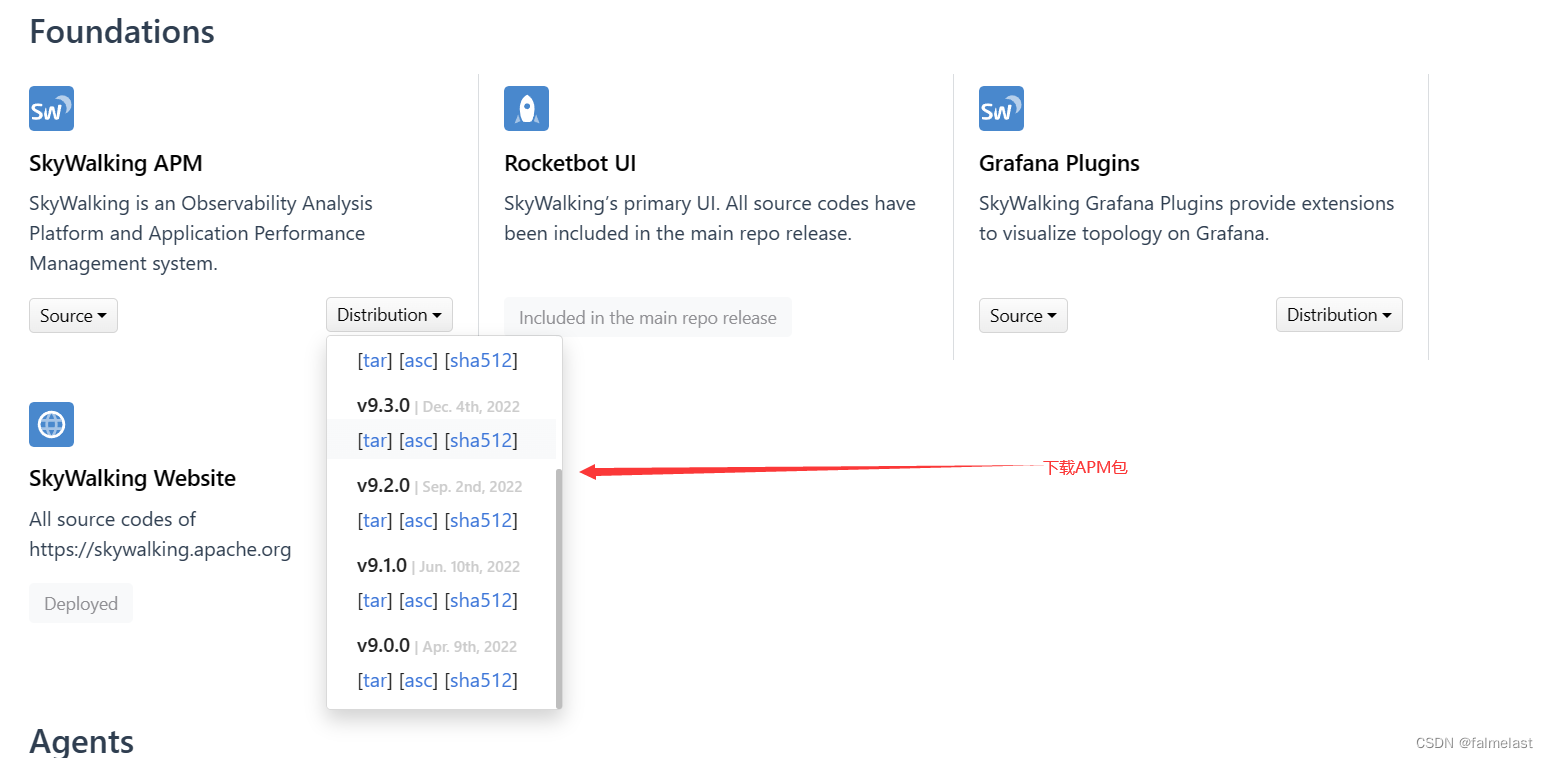Screen dimensions: 1548x758
Task: Click the Rocketbot UI title
Action: [x=570, y=163]
